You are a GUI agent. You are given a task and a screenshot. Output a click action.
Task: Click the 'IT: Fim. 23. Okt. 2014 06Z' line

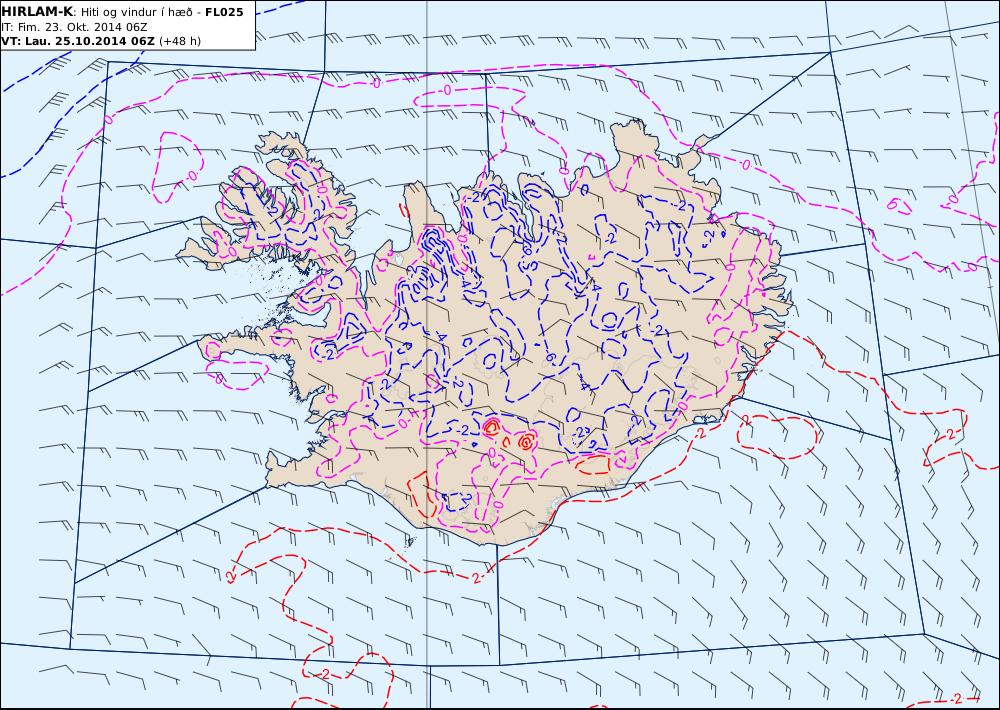click(x=73, y=27)
